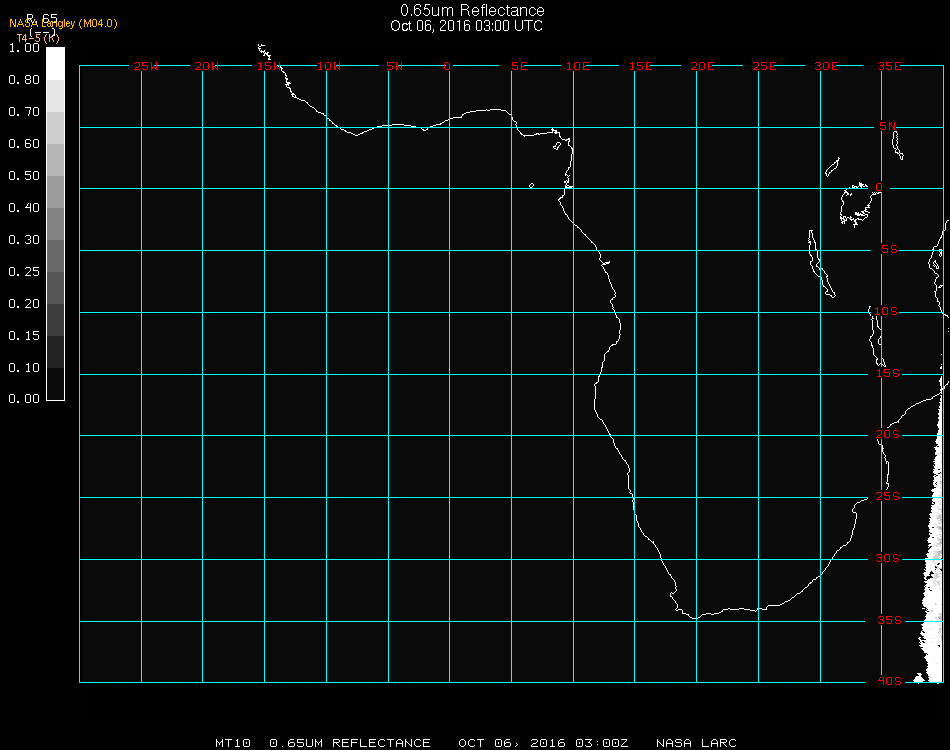950x750 pixels.
Task: Click the 0.15 value on the reflectance scale
Action: (24, 336)
